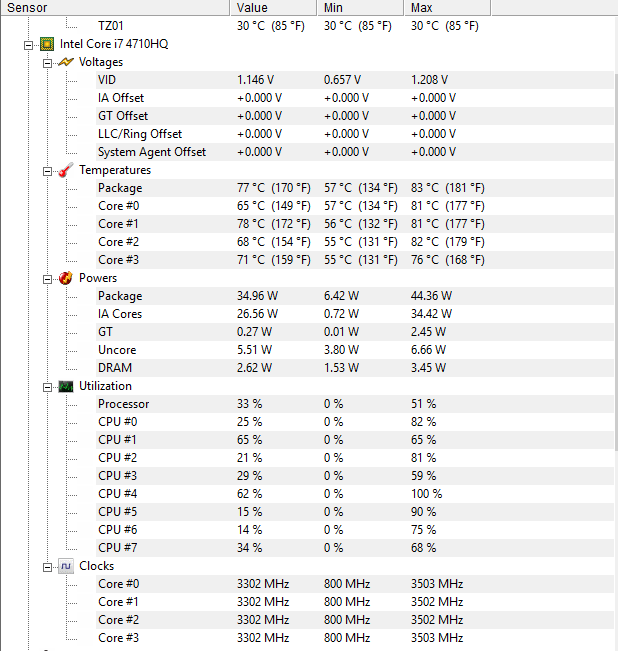Collapse the Clocks tree section
618x651 pixels.
pyautogui.click(x=47, y=566)
